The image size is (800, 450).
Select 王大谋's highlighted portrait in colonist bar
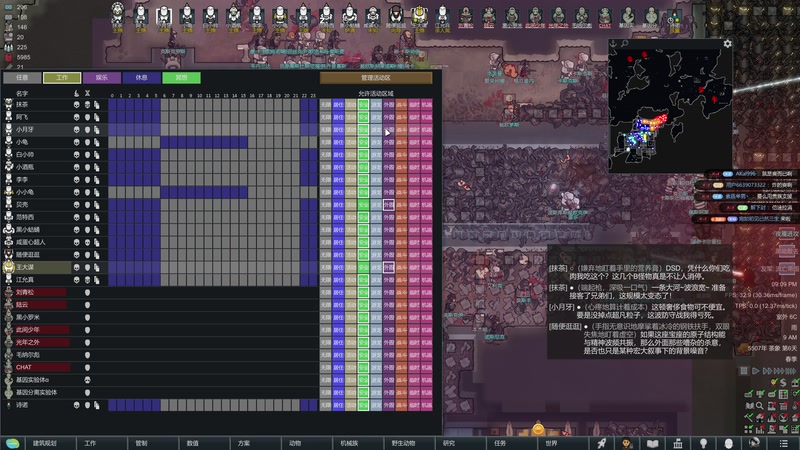click(419, 16)
